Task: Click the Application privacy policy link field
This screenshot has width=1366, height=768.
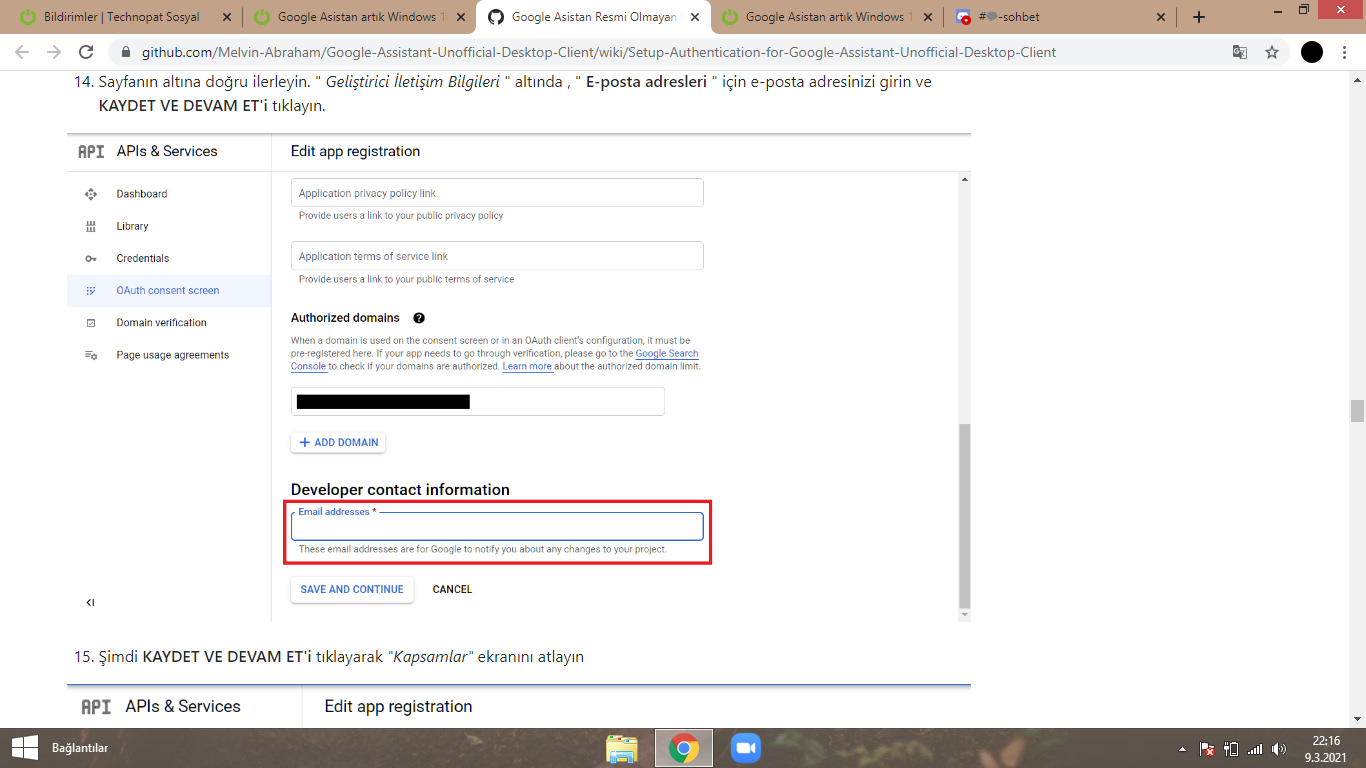Action: pyautogui.click(x=497, y=193)
